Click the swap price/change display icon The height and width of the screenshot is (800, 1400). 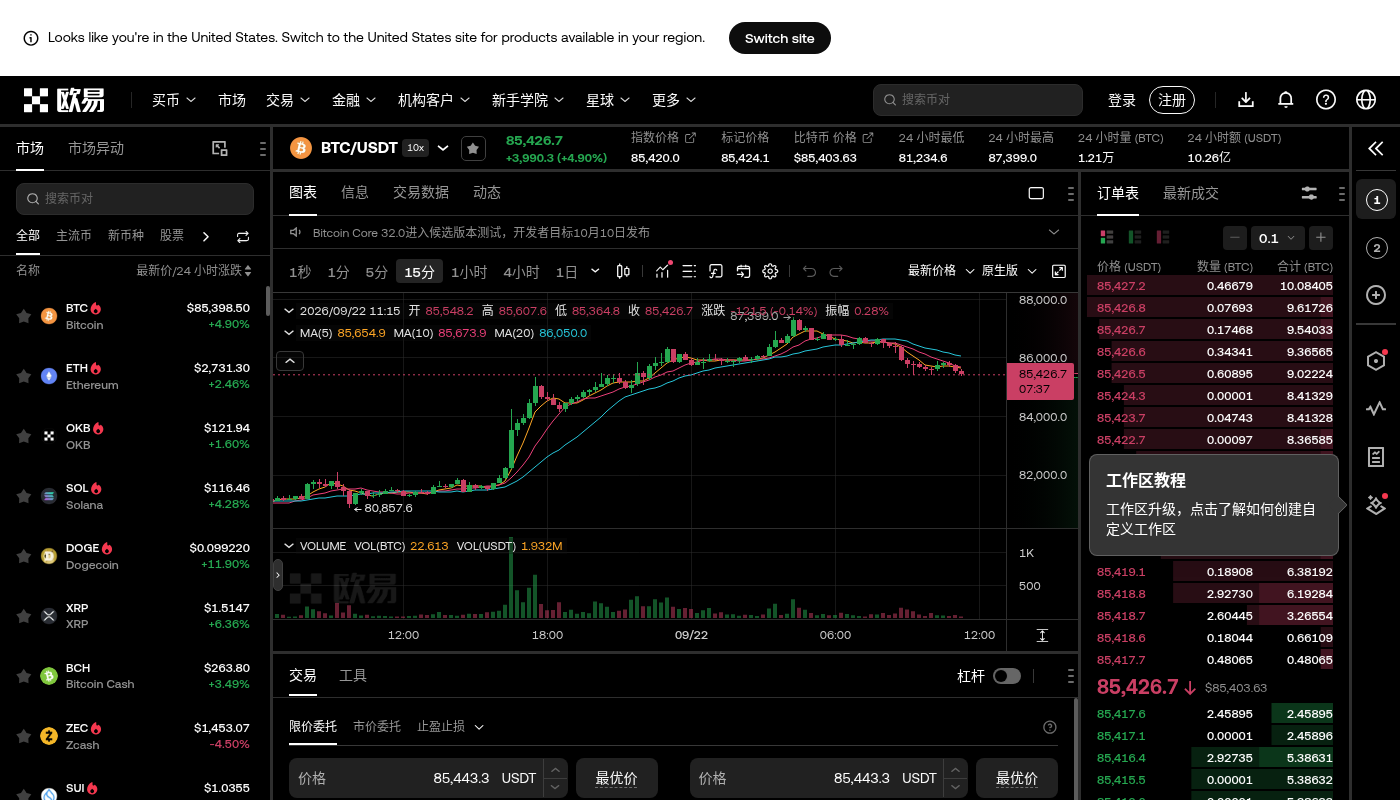click(x=243, y=237)
